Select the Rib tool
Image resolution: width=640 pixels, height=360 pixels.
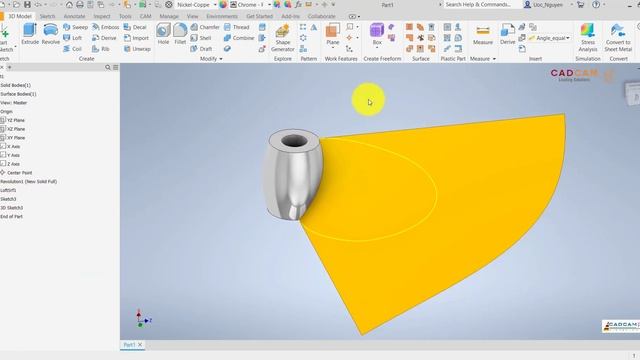pyautogui.click(x=101, y=49)
